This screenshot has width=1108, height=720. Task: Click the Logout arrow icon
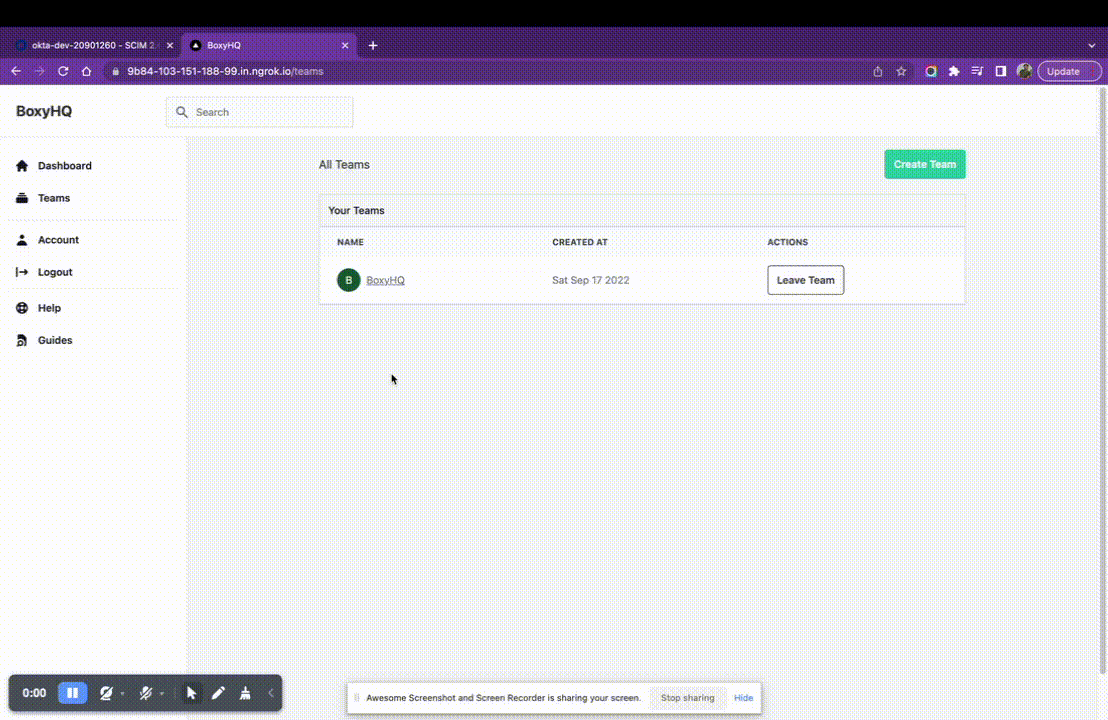[x=22, y=271]
